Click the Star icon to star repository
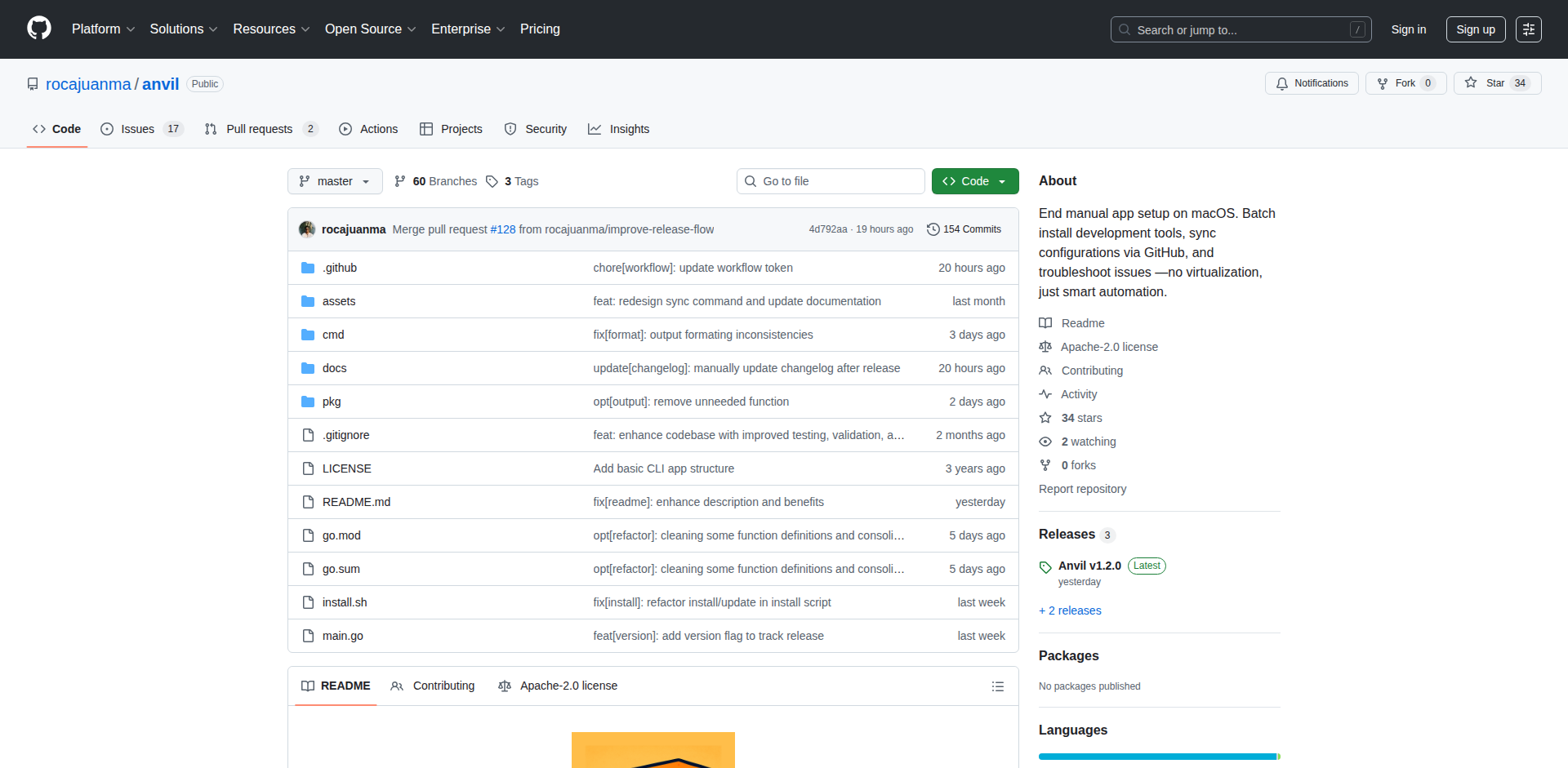The image size is (1568, 768). click(x=1471, y=82)
